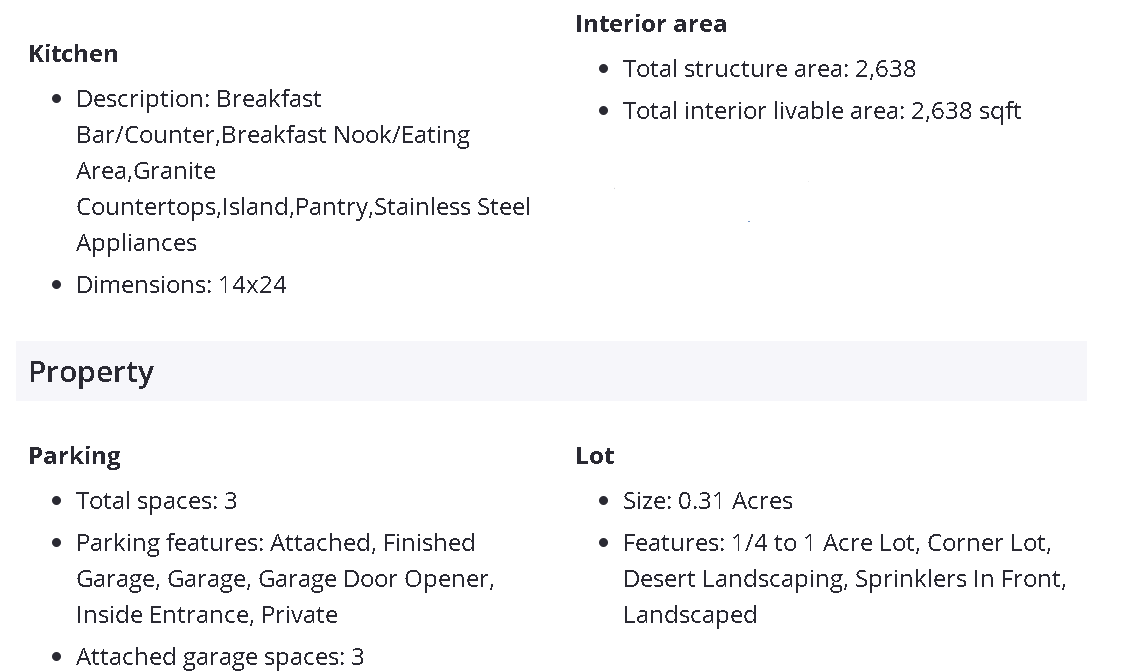Click the kitchen Description label
The image size is (1144, 672).
143,99
